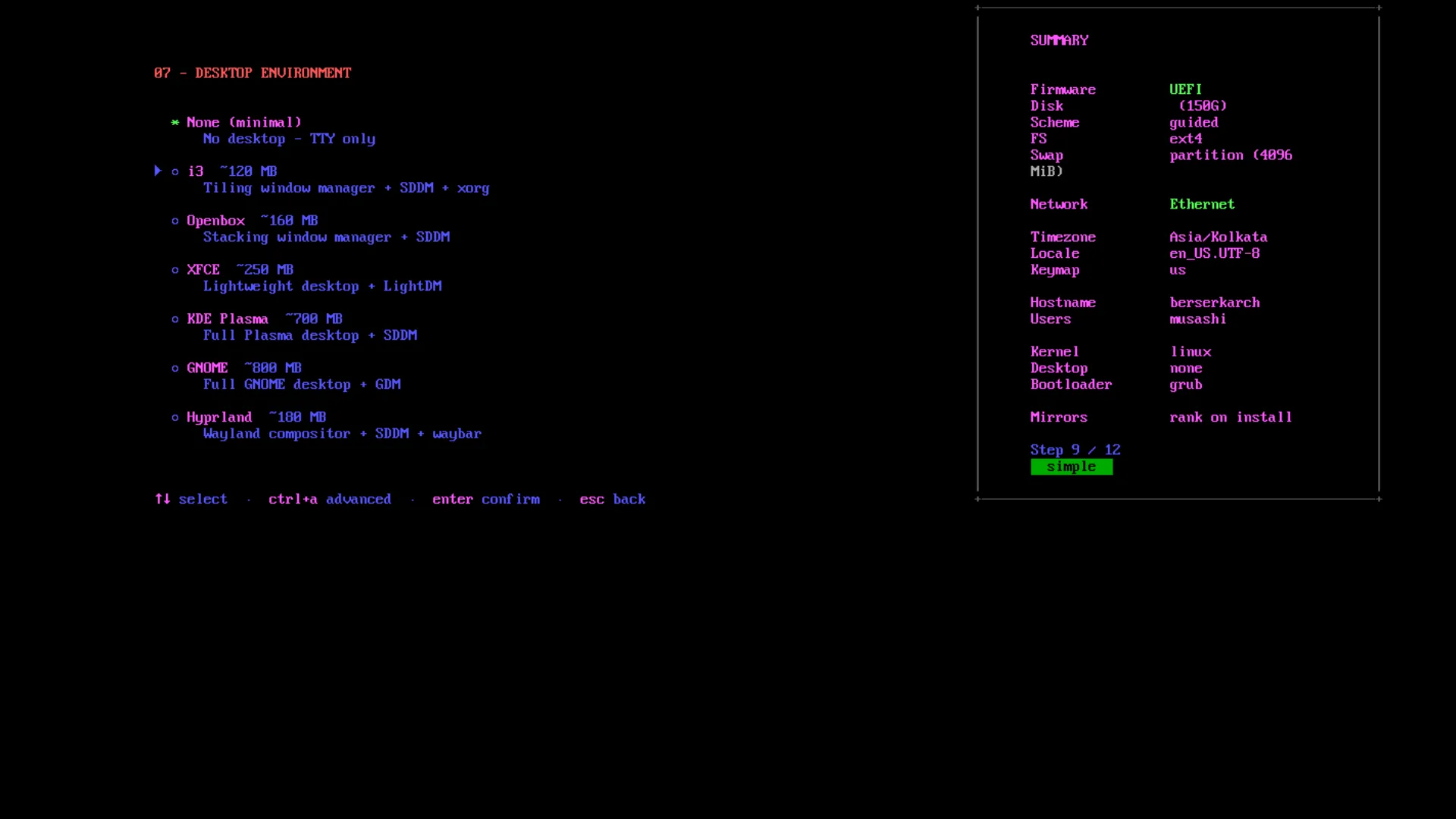Click the 'Hostname' label in summary

(x=1063, y=303)
